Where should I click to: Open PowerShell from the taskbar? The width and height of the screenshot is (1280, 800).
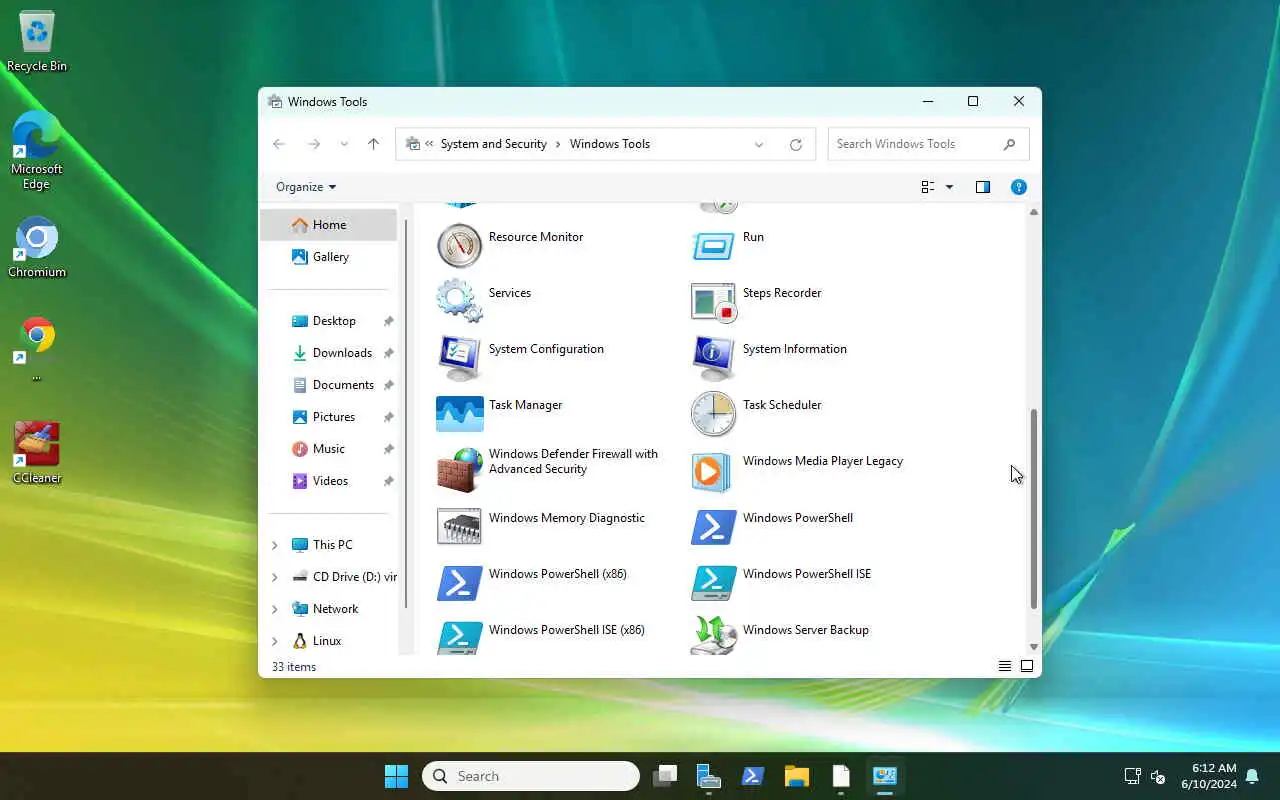click(x=753, y=776)
